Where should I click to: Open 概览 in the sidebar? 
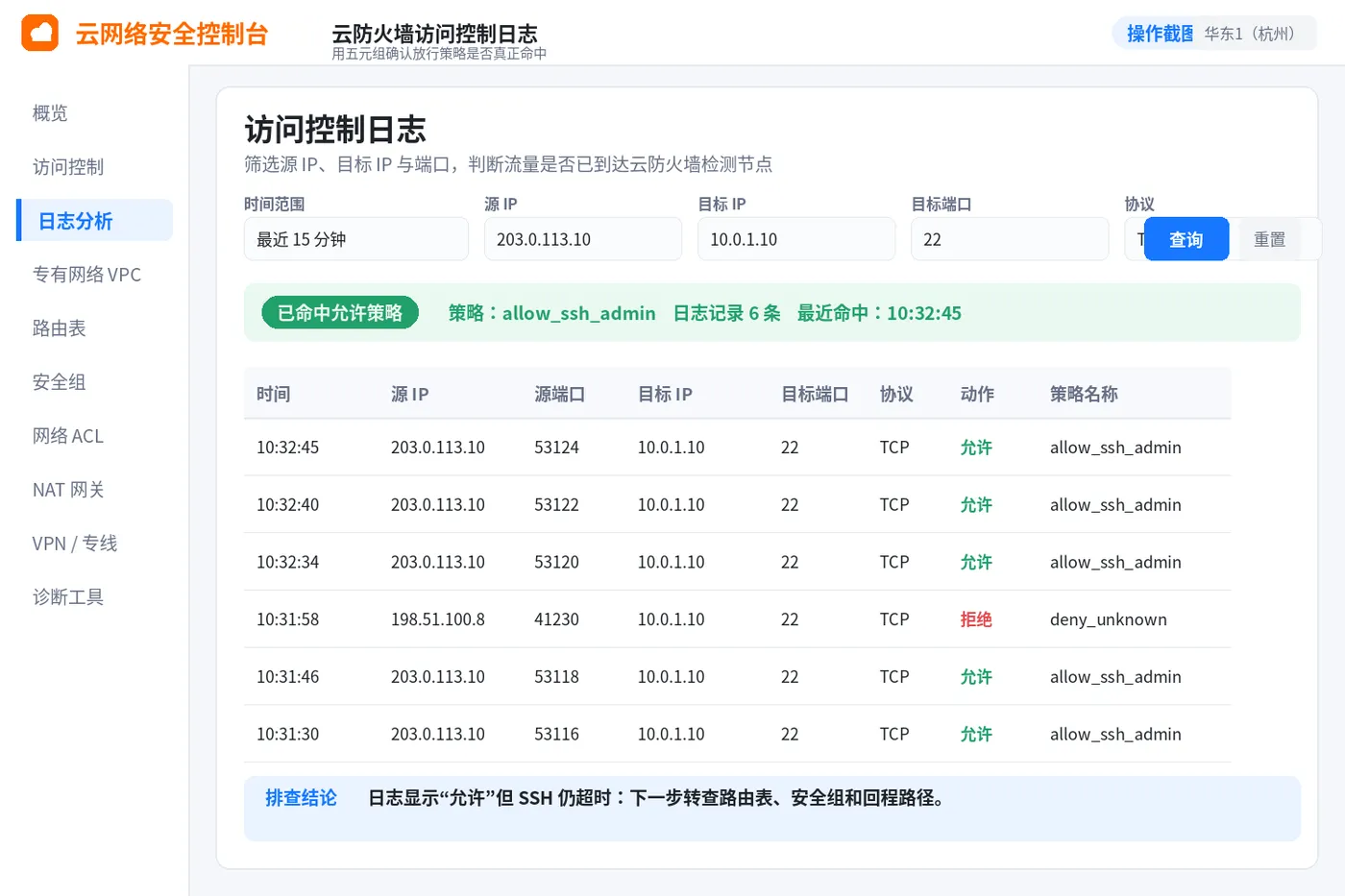(x=50, y=113)
